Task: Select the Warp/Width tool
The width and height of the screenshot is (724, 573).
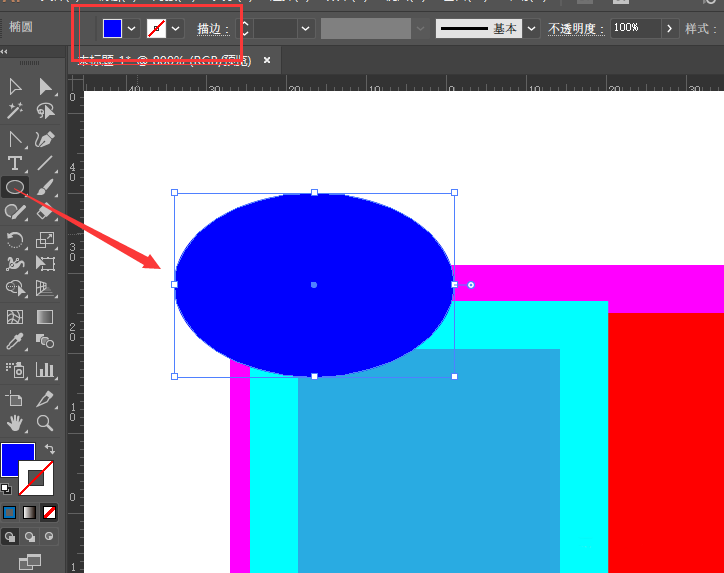Action: click(15, 264)
